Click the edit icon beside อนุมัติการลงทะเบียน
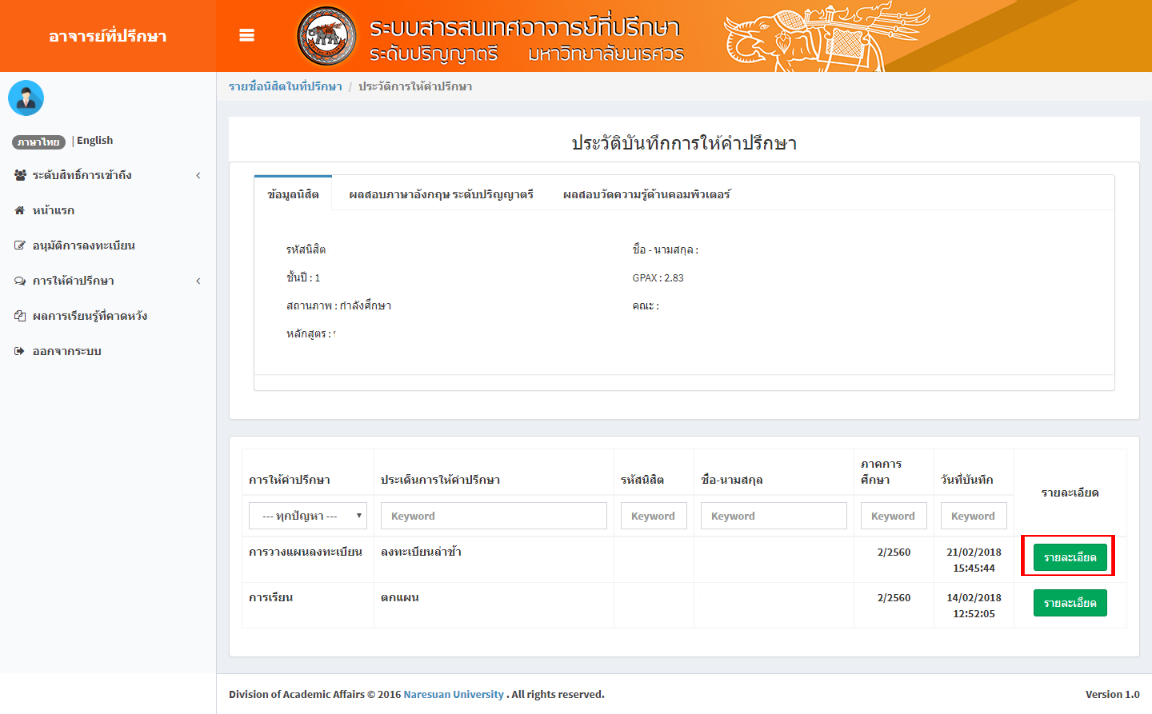Viewport: 1152px width, 714px height. pyautogui.click(x=19, y=246)
